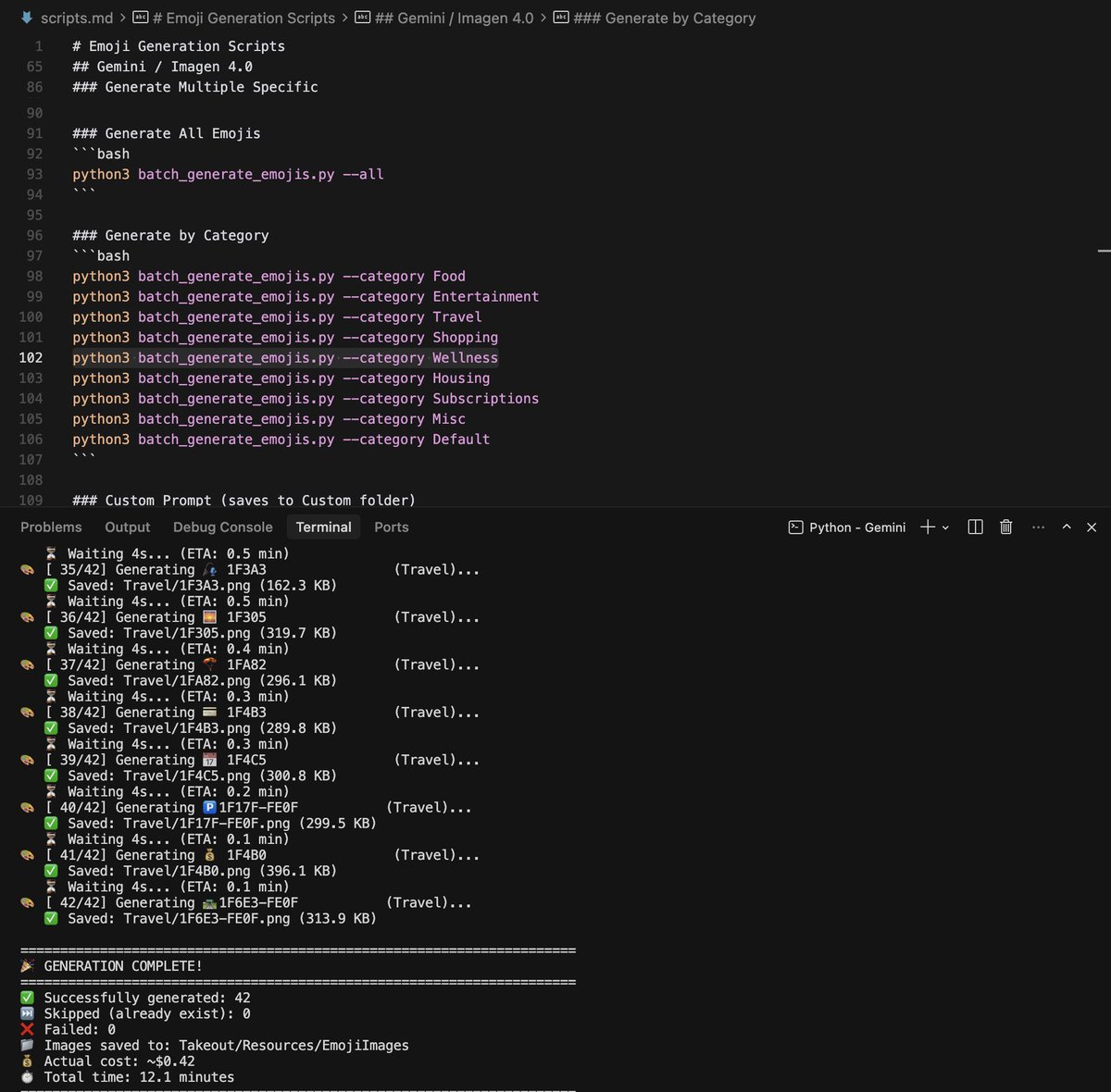The image size is (1111, 1092).
Task: Click the '--category Entertainment' command line
Action: point(306,297)
